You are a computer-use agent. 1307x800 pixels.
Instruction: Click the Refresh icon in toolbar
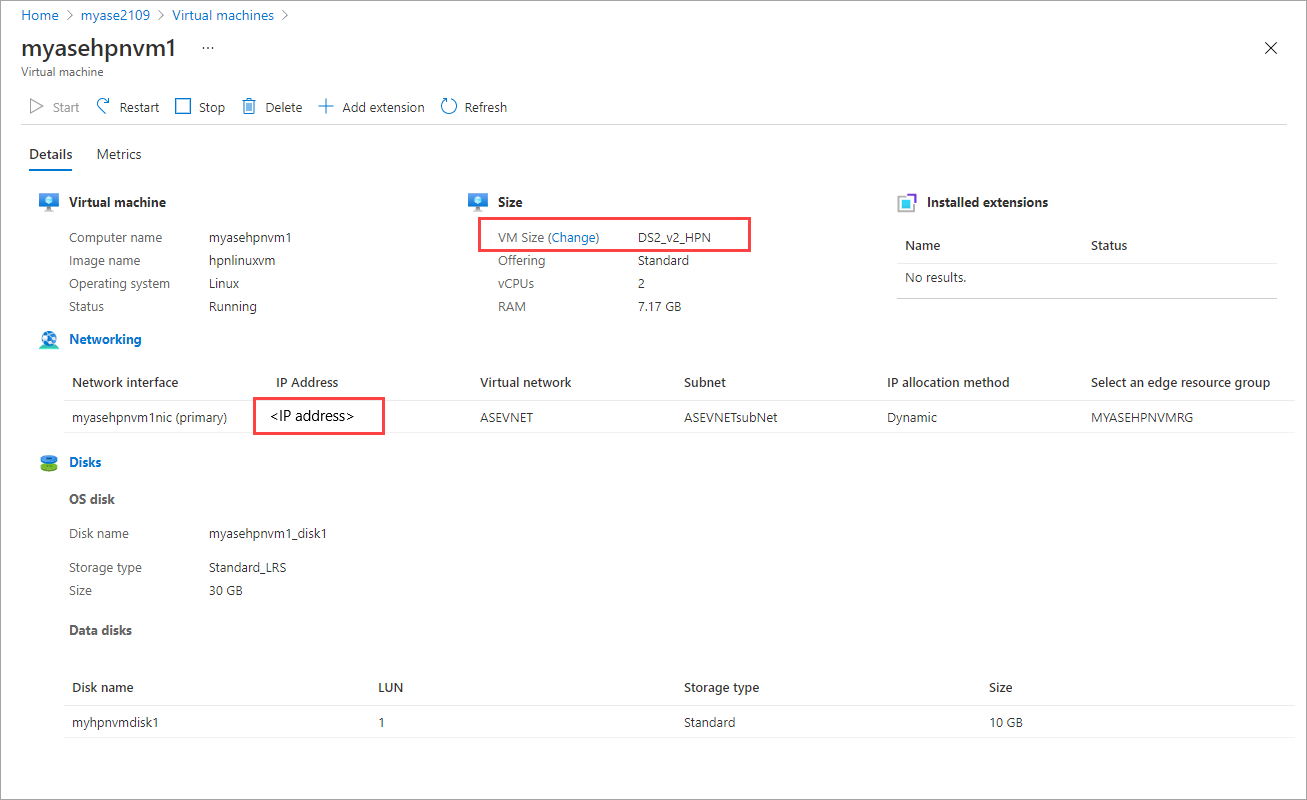(449, 106)
